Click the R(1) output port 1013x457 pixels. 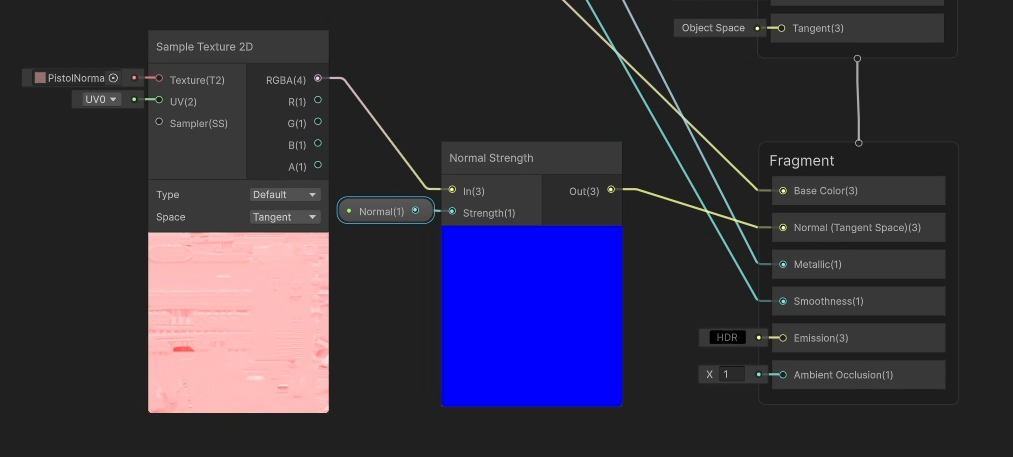[x=317, y=100]
